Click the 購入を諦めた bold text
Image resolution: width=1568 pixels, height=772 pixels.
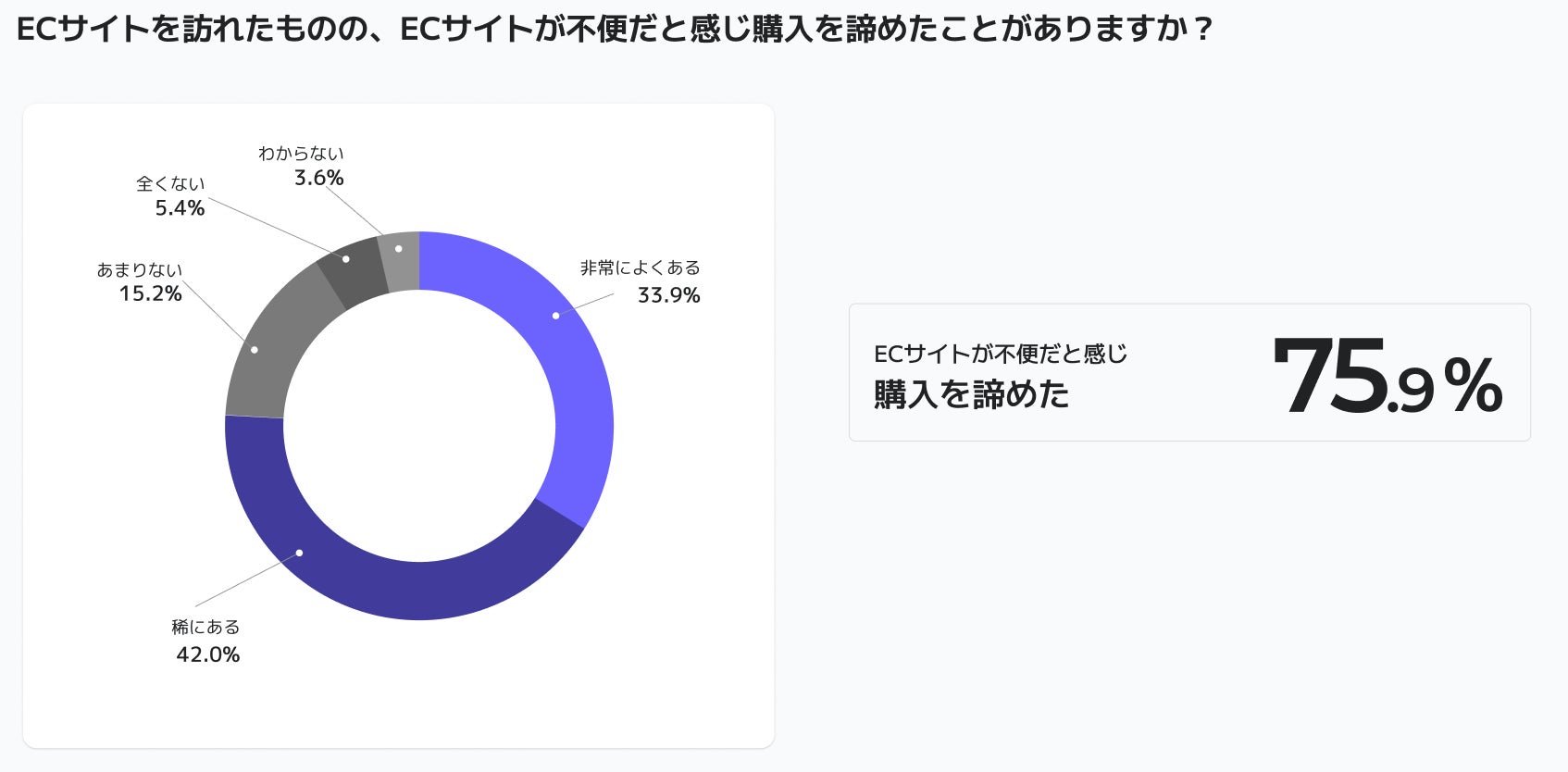click(971, 394)
